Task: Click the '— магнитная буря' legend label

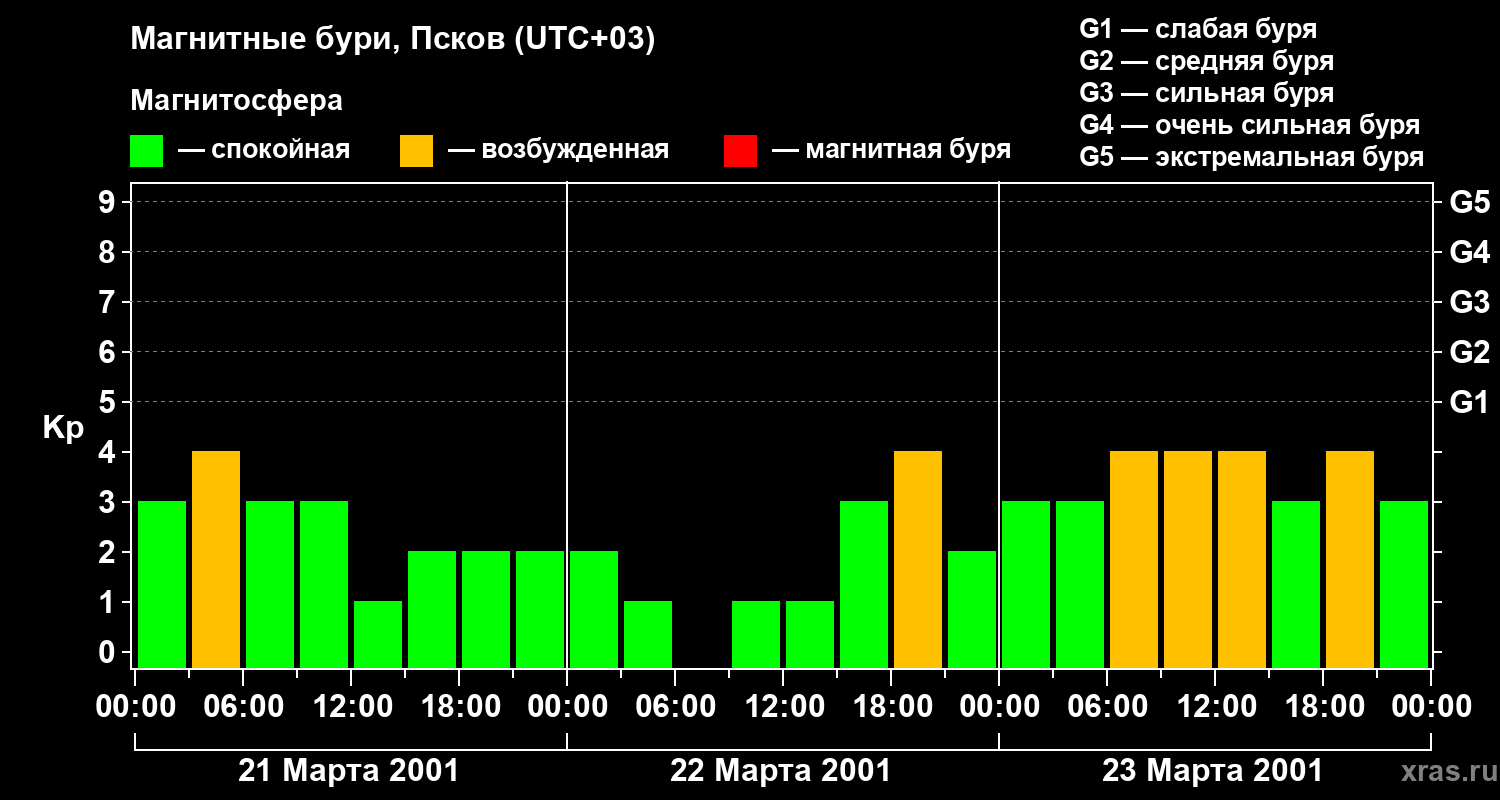Action: (891, 150)
